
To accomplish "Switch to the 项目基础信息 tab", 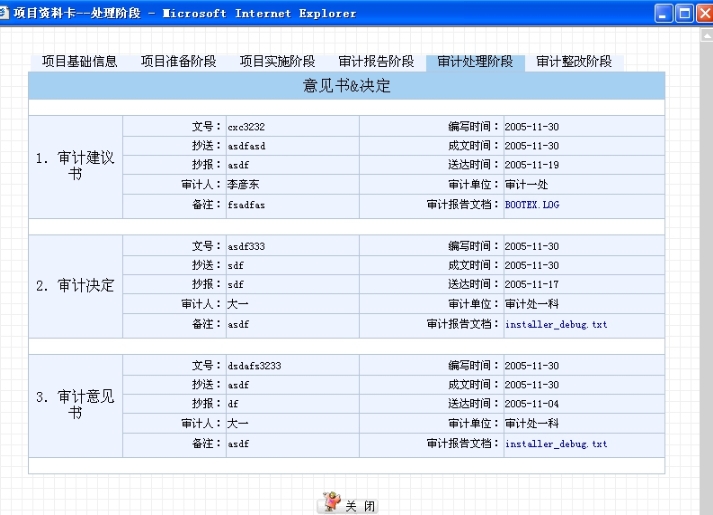I will coord(79,62).
